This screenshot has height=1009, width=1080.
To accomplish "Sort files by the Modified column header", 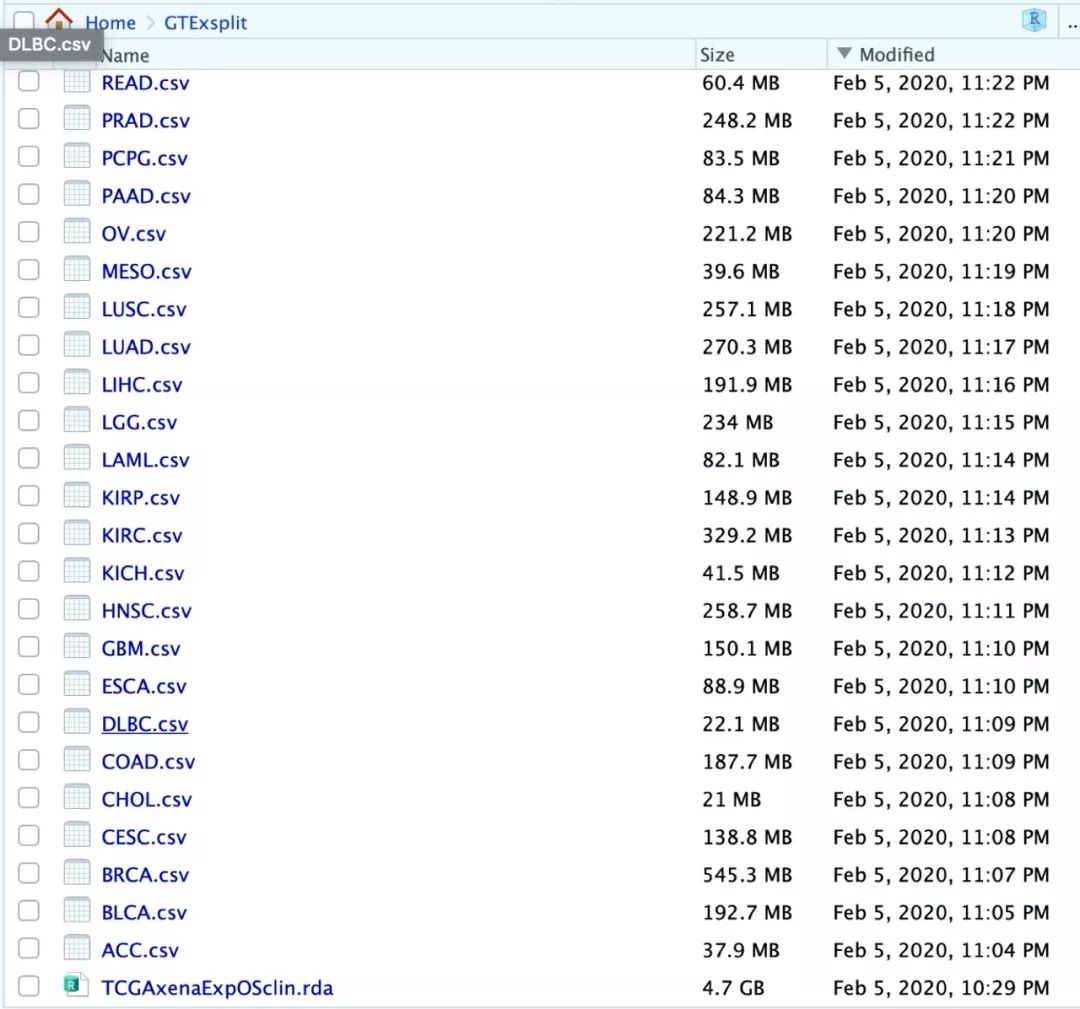I will 897,54.
